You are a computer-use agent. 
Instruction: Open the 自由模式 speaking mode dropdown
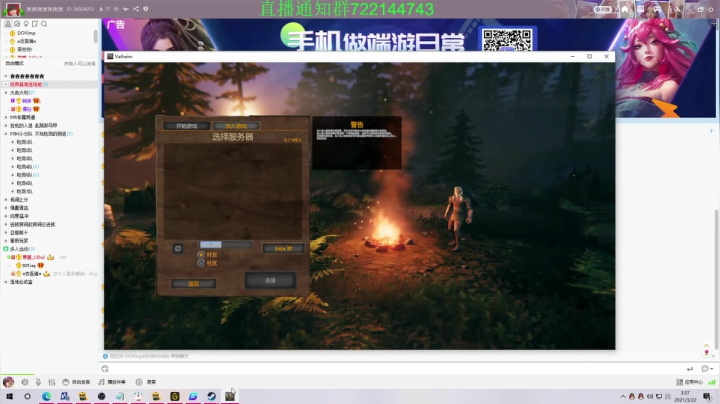click(15, 63)
